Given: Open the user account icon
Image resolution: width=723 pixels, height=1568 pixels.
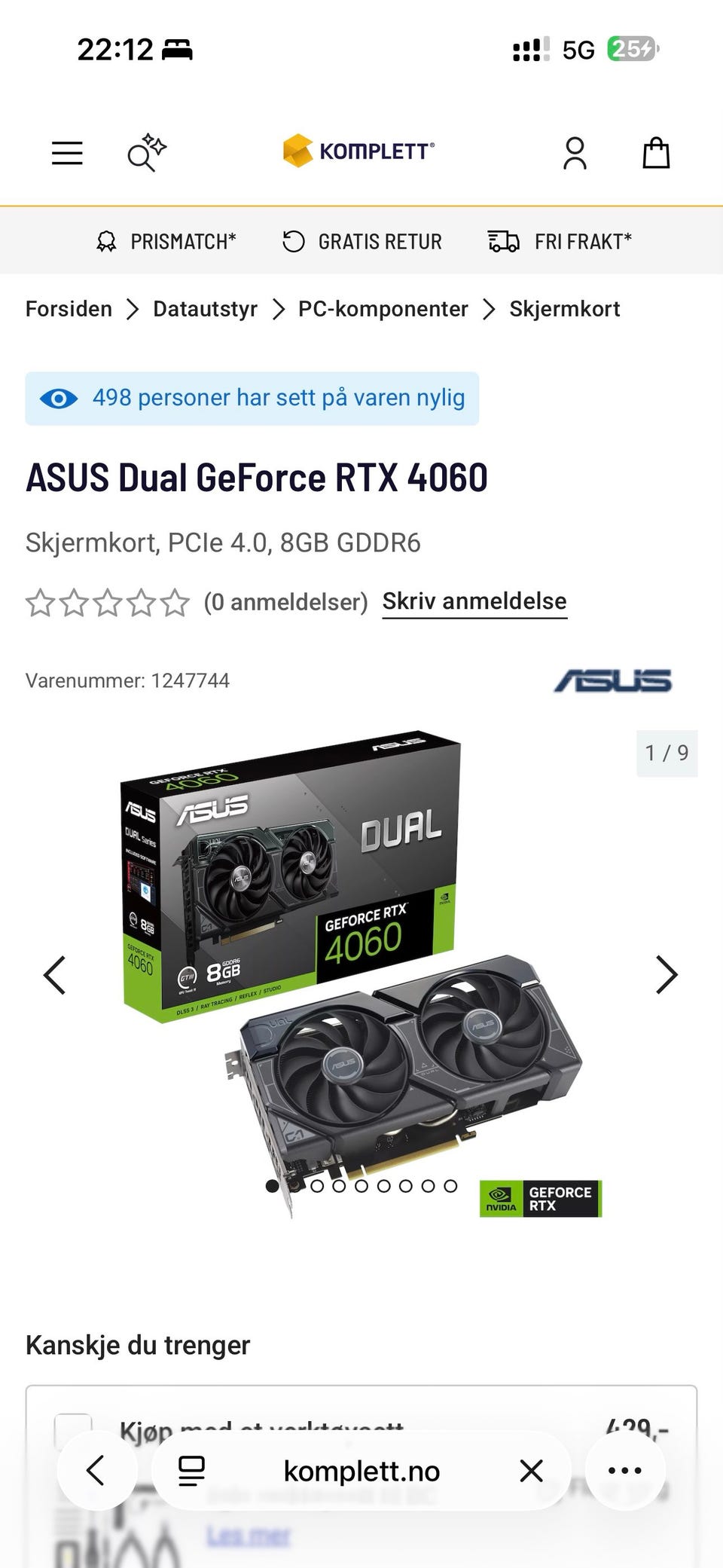Looking at the screenshot, I should [x=575, y=153].
